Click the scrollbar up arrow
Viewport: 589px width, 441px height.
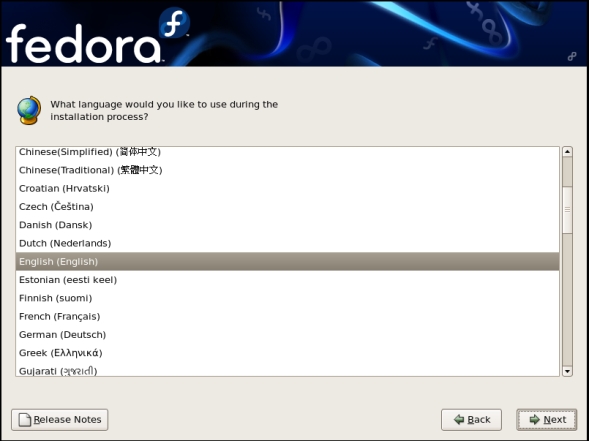(567, 152)
